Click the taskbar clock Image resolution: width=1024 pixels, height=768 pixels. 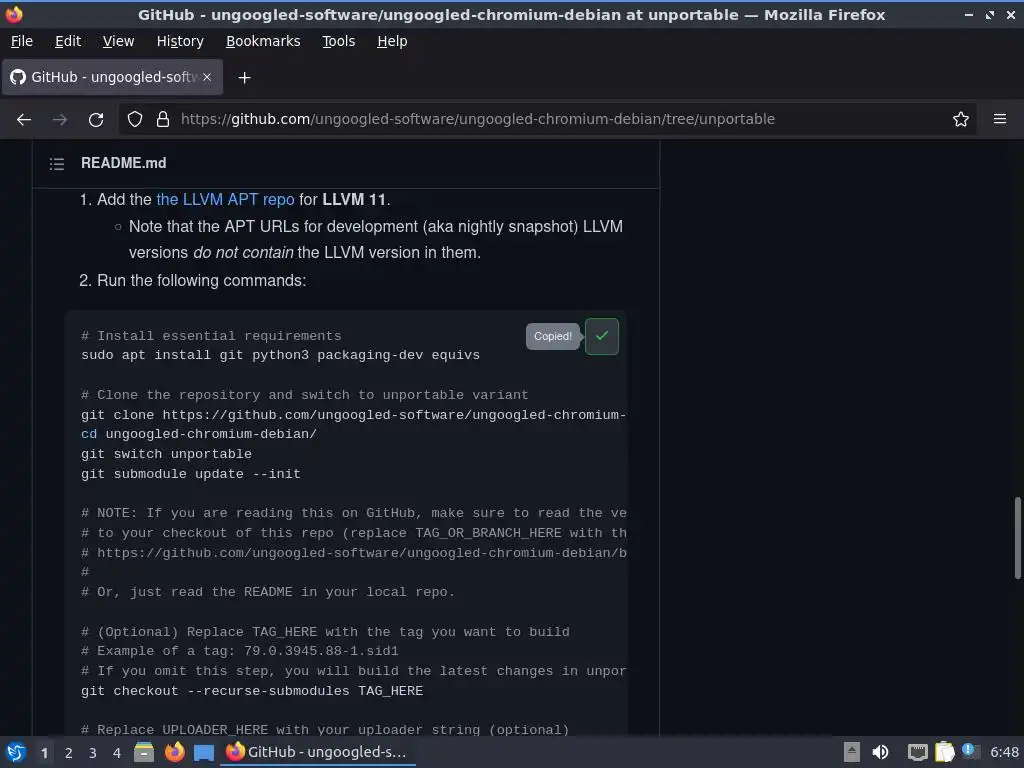click(1004, 752)
